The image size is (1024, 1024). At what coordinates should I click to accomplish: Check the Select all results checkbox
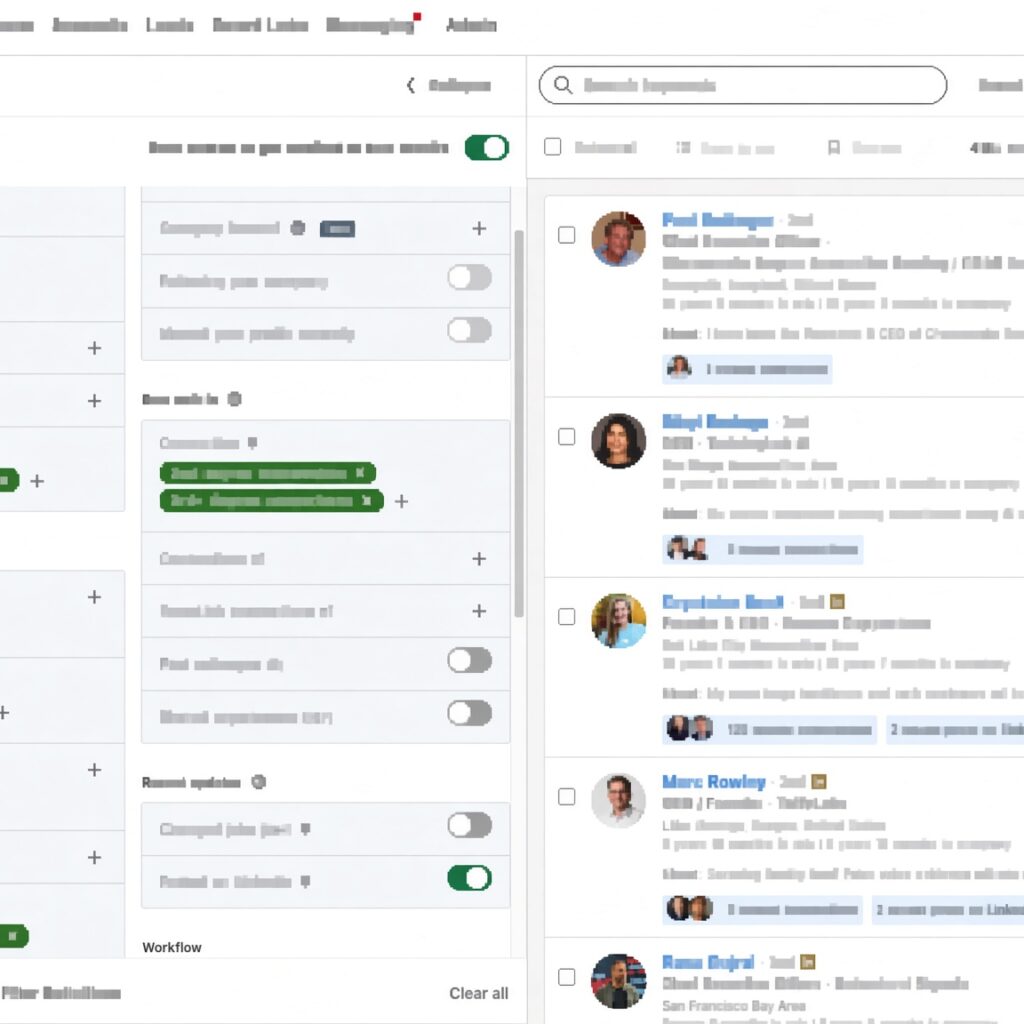pos(552,147)
